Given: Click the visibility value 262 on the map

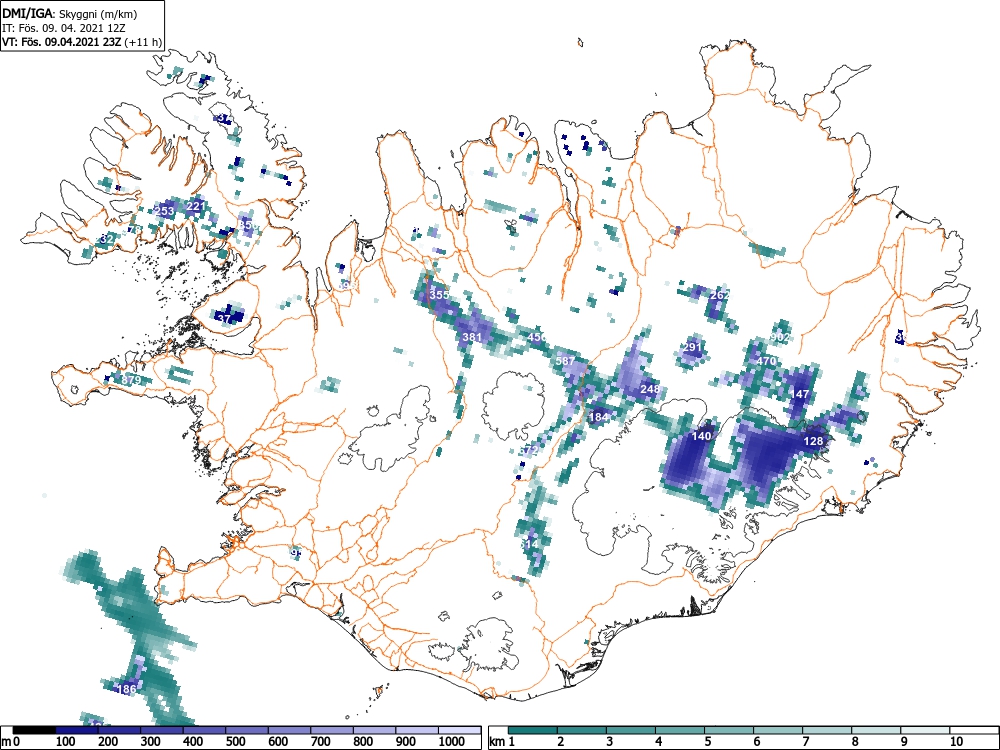Looking at the screenshot, I should [x=719, y=295].
